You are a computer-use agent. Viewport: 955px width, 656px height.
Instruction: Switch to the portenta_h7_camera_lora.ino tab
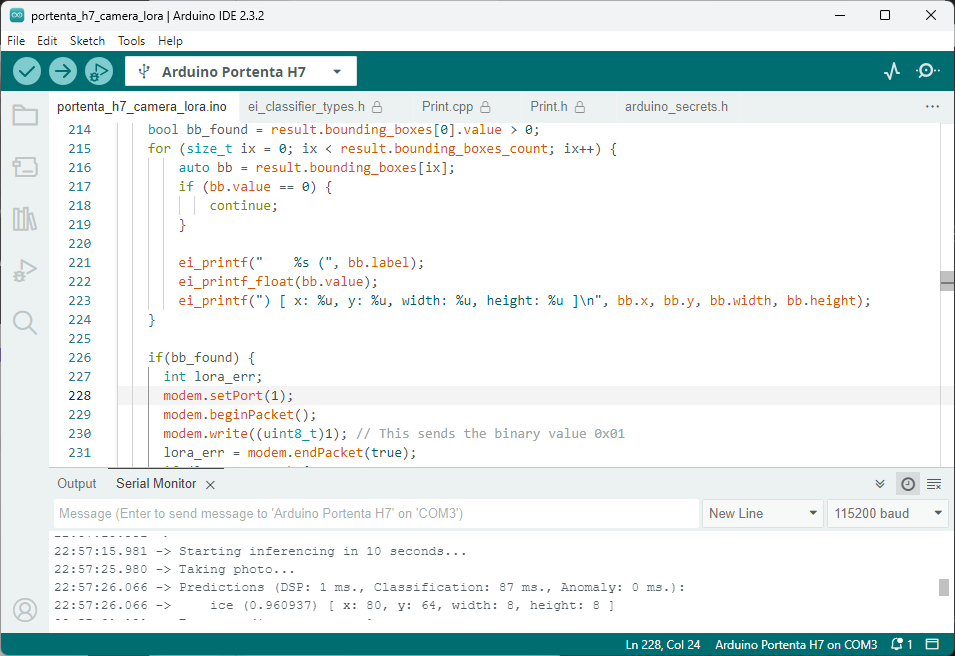coord(142,107)
